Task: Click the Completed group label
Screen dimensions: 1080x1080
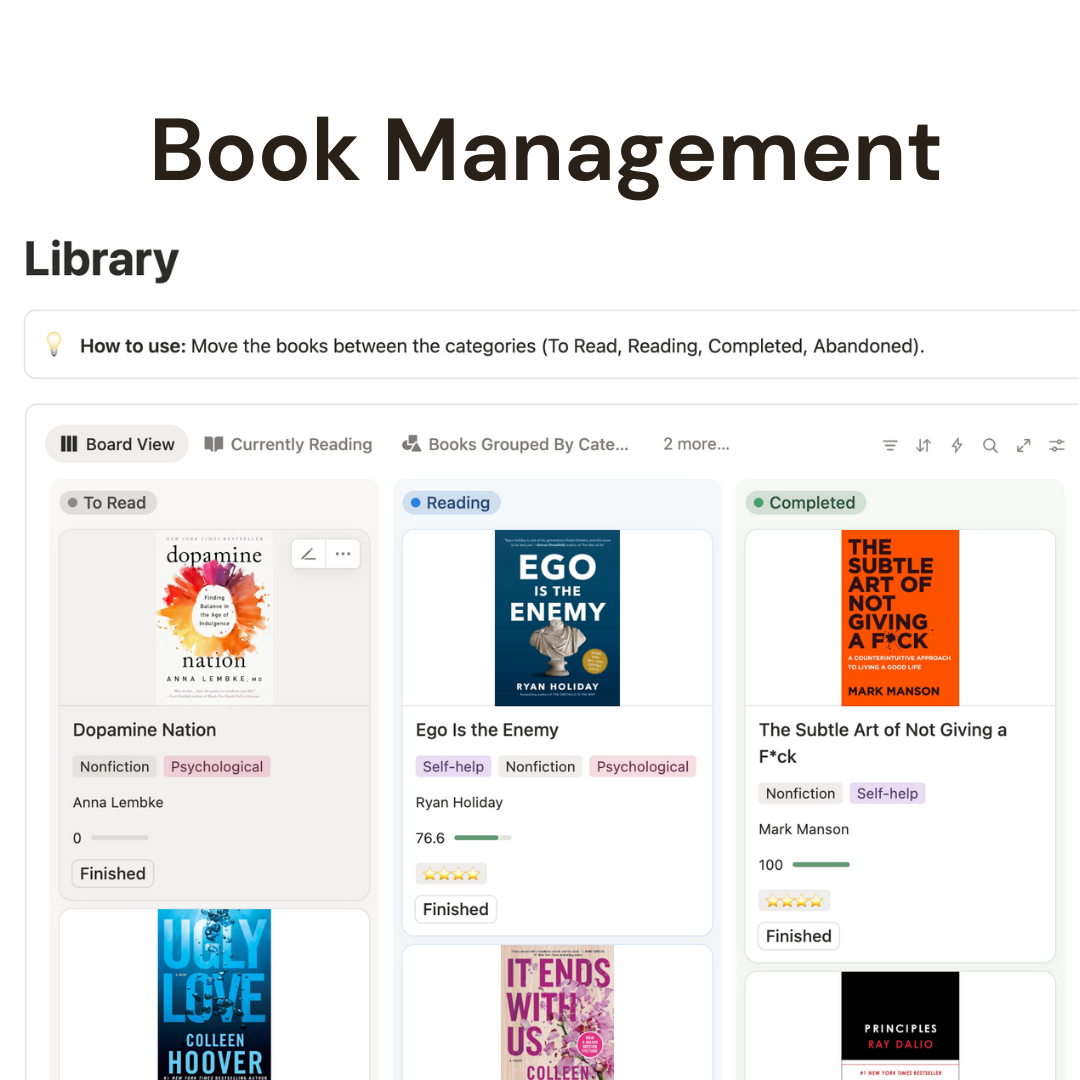Action: [x=806, y=503]
